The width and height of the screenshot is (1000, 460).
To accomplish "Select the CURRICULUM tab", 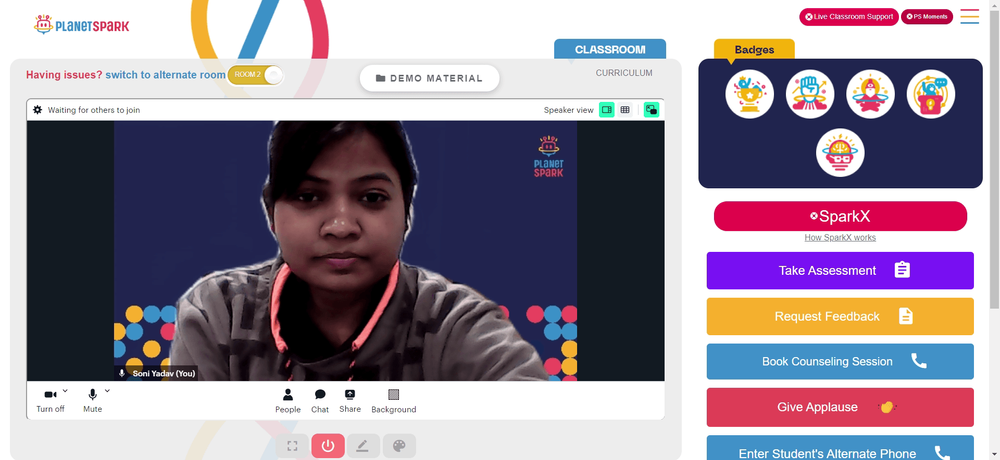I will click(x=624, y=73).
